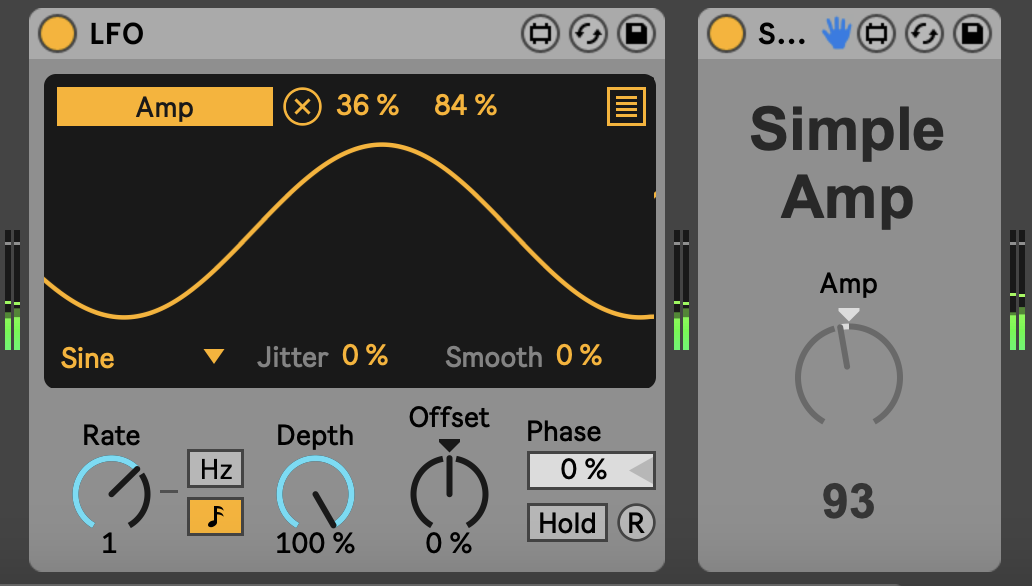Click the Jitter 0 % value
1032x586 pixels.
click(364, 356)
